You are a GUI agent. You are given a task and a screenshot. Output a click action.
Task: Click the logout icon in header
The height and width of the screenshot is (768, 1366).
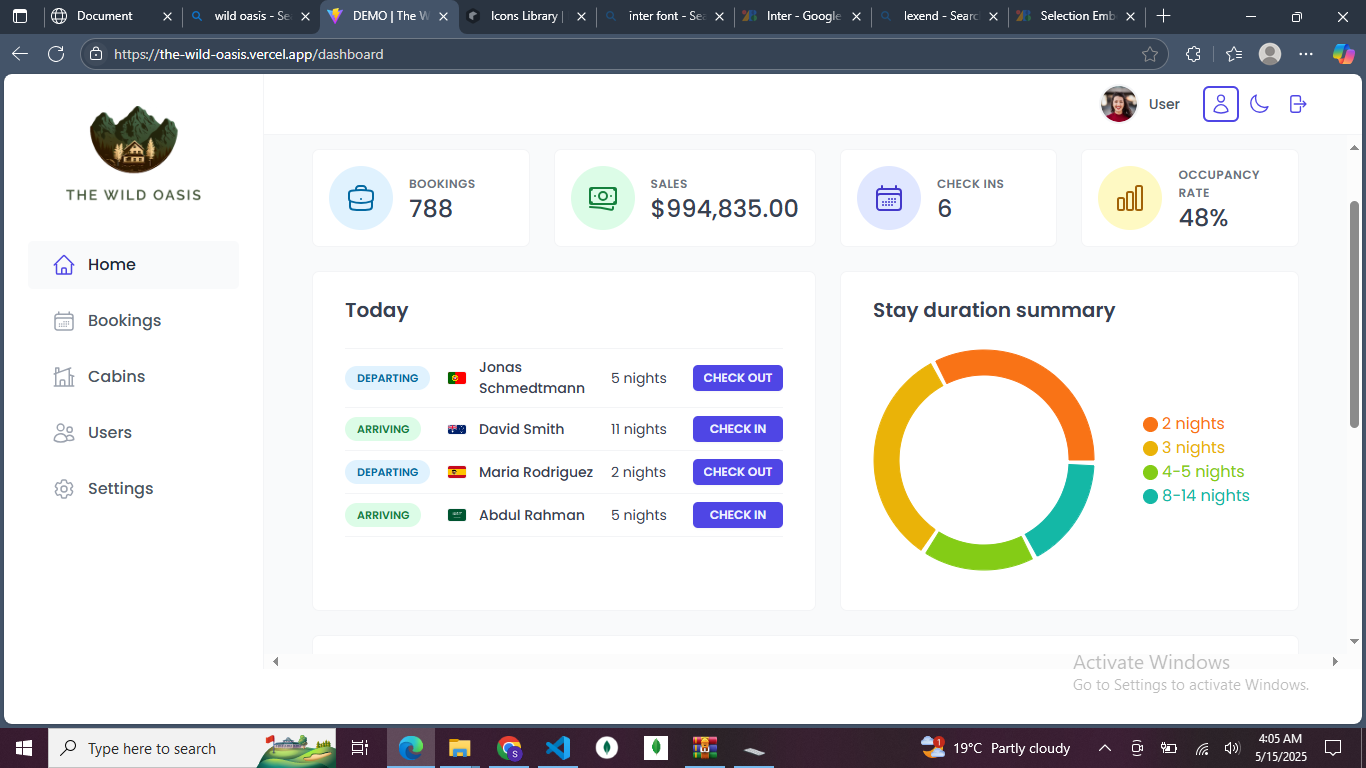pos(1298,104)
